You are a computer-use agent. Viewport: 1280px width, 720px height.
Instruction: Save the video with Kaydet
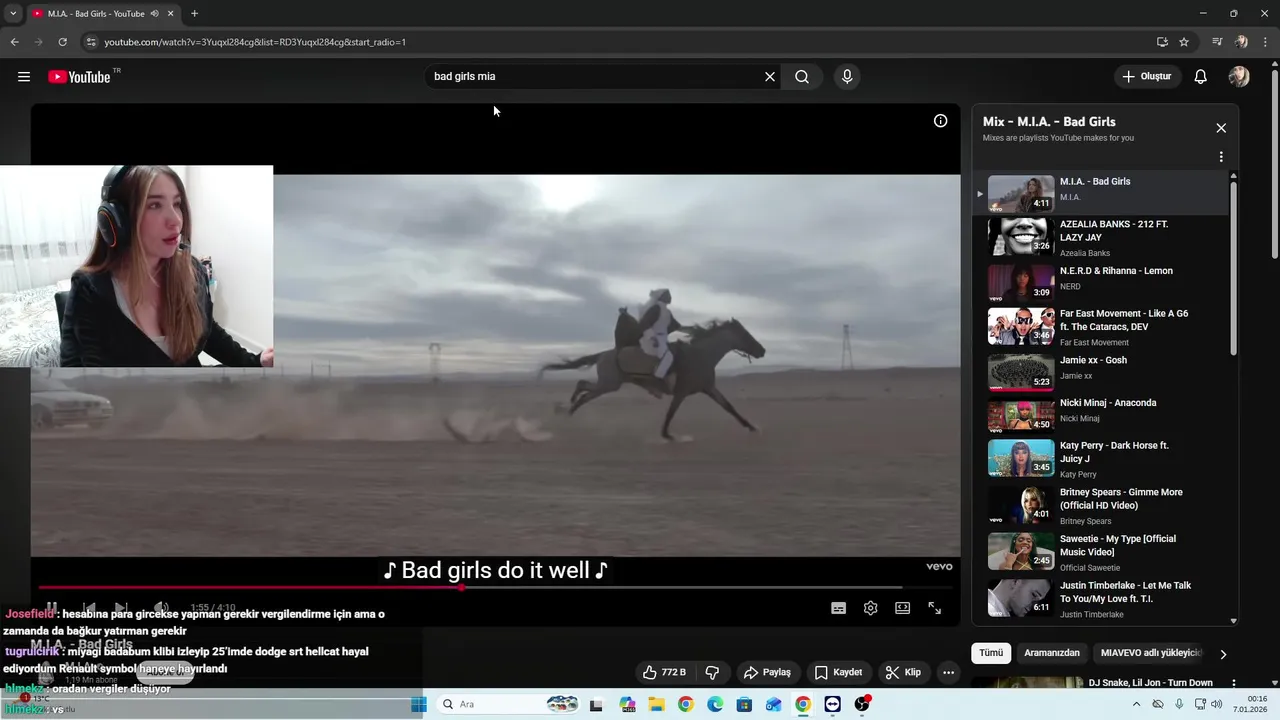838,672
